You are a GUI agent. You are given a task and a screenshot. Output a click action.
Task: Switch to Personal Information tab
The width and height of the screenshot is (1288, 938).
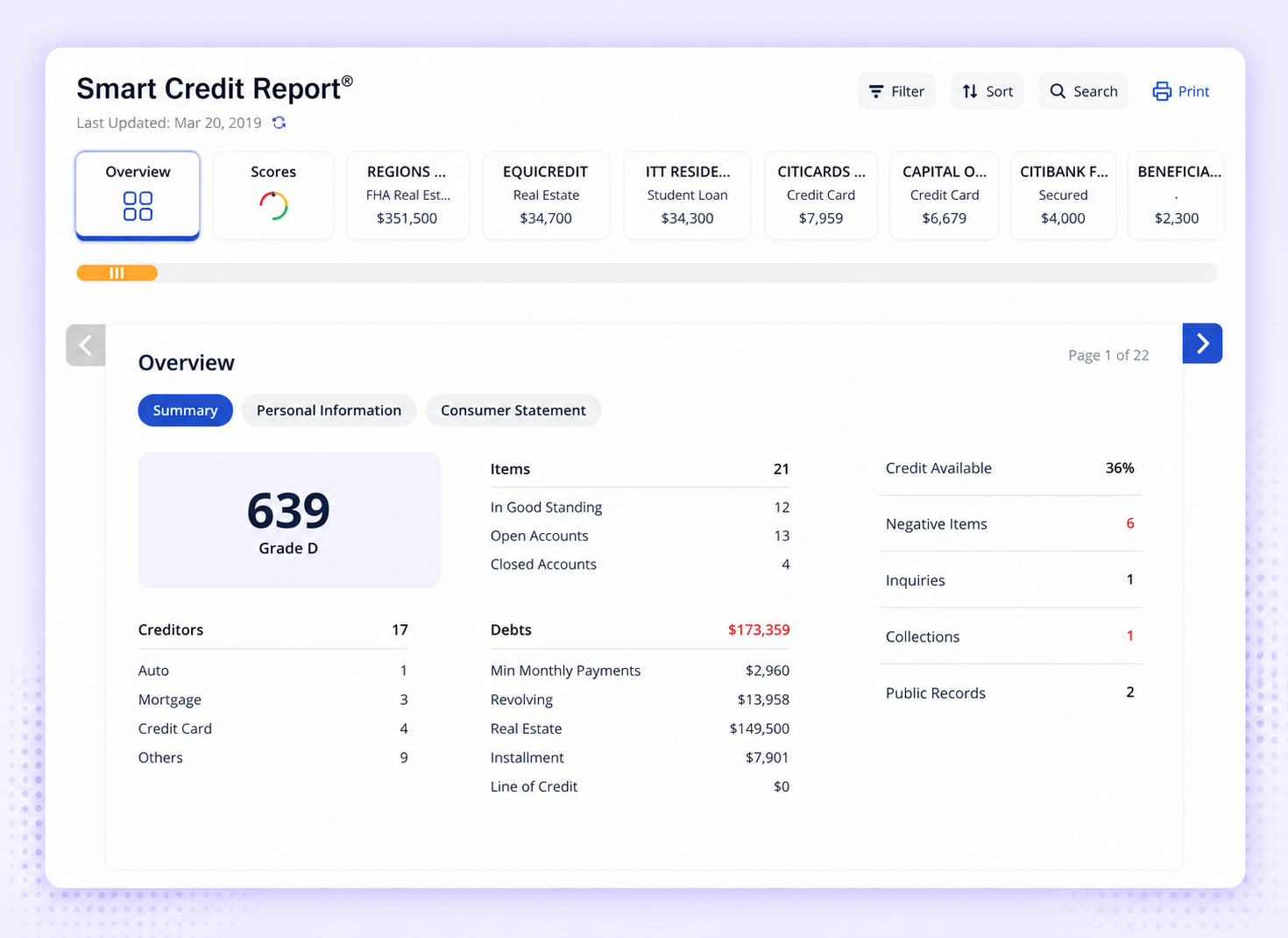329,410
